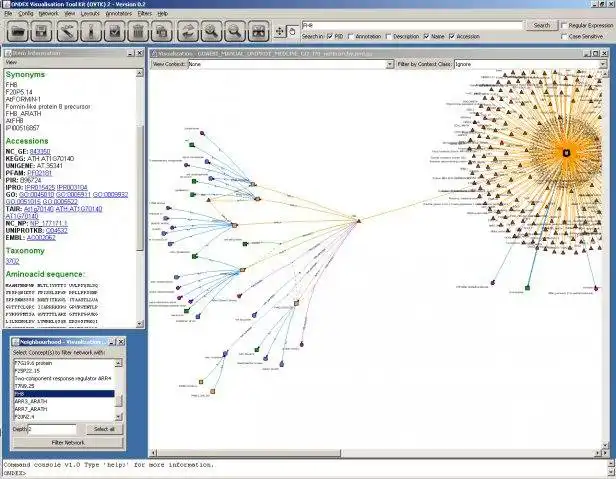Click the ONDEX command console prompt
616x479 pixels.
tap(16, 473)
